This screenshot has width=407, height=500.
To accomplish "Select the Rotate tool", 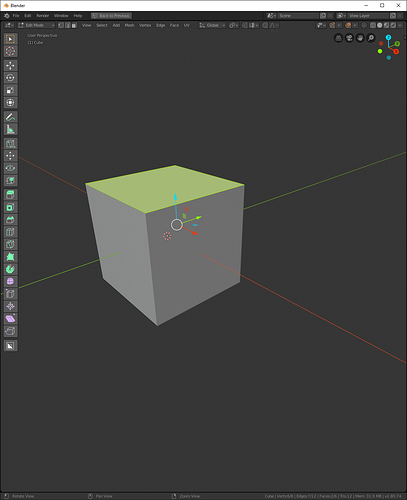I will pyautogui.click(x=10, y=78).
